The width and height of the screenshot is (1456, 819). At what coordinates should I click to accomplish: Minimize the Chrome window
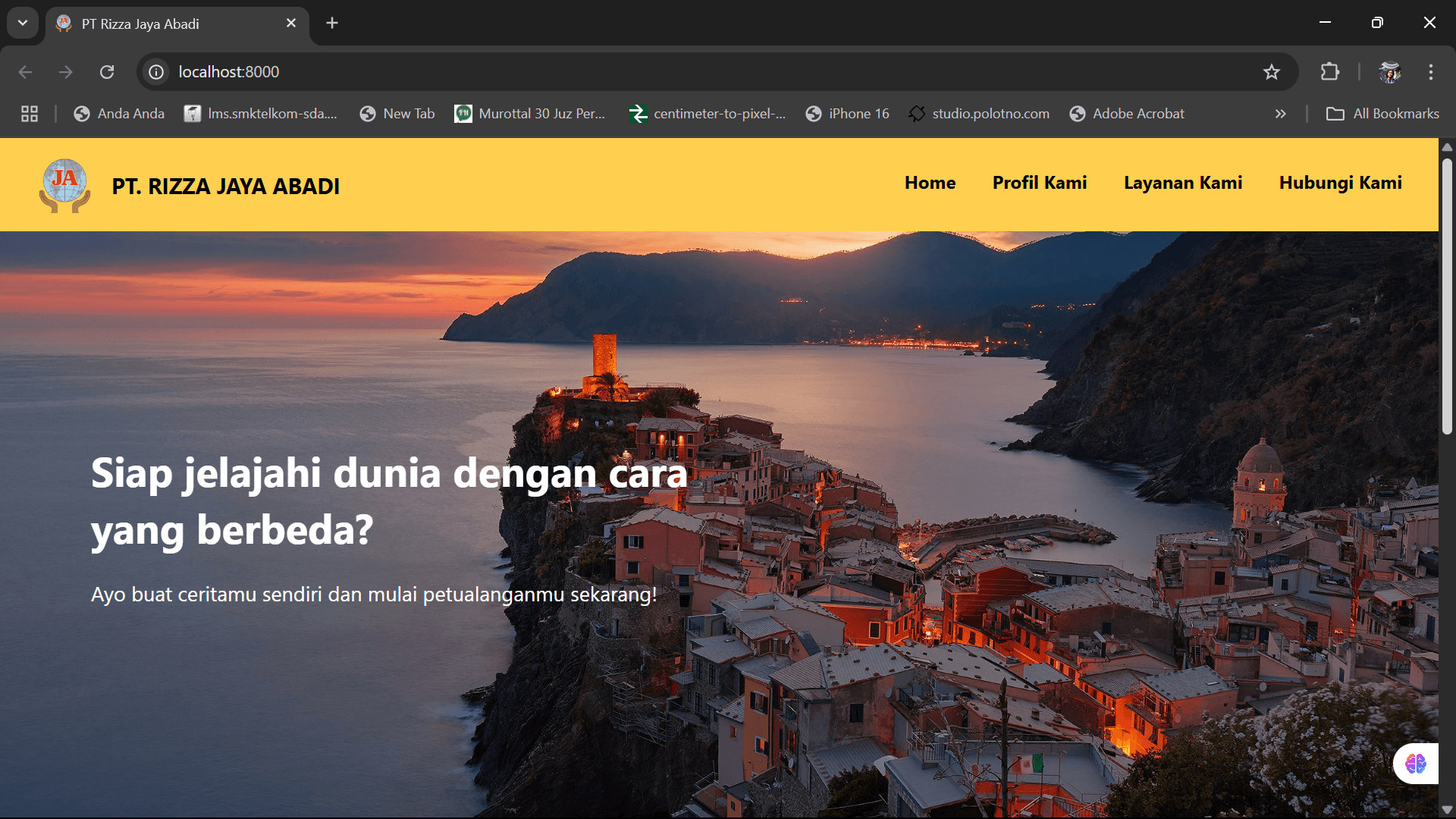(x=1326, y=23)
